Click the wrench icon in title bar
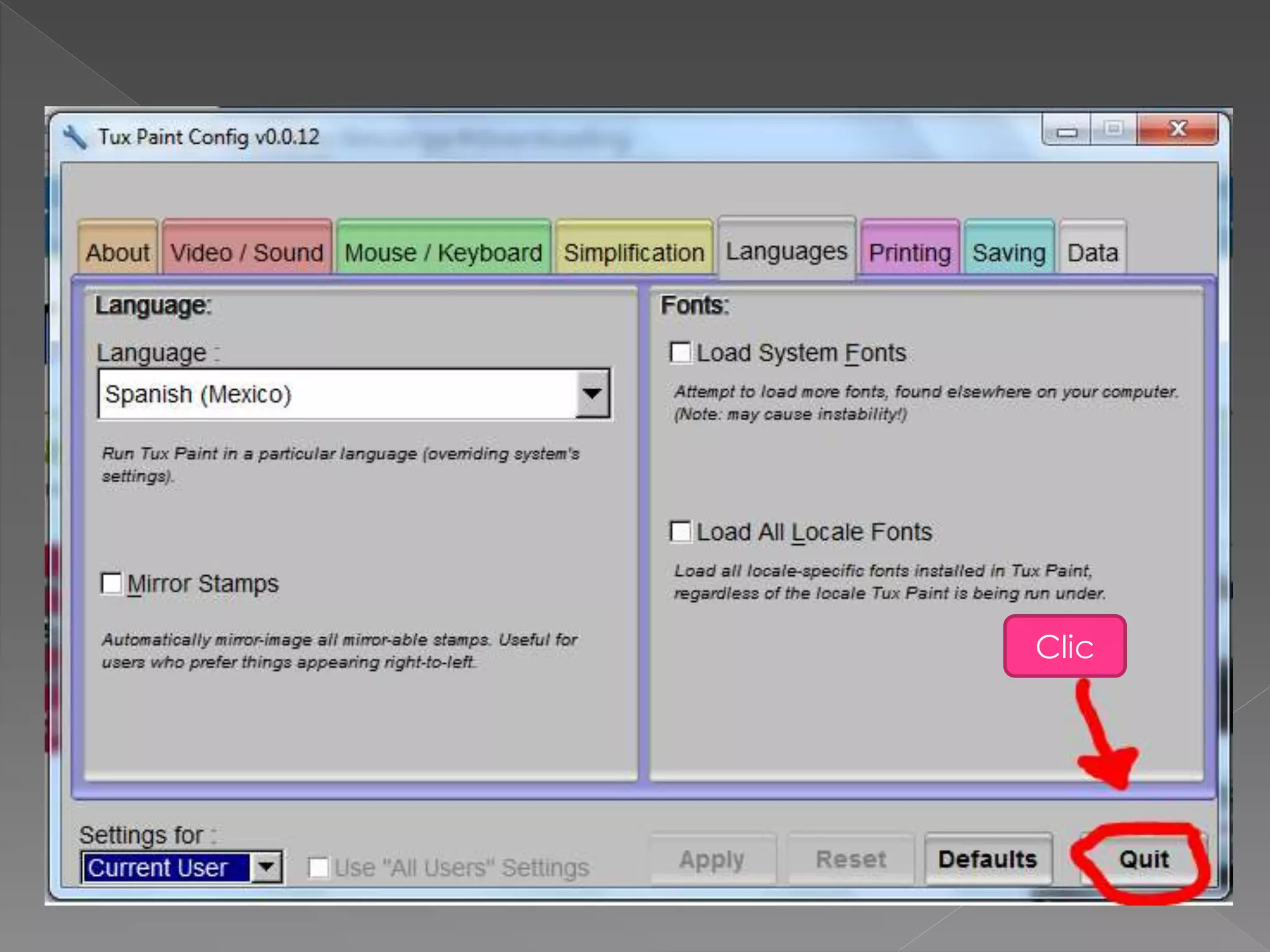Image resolution: width=1270 pixels, height=952 pixels. tap(74, 137)
